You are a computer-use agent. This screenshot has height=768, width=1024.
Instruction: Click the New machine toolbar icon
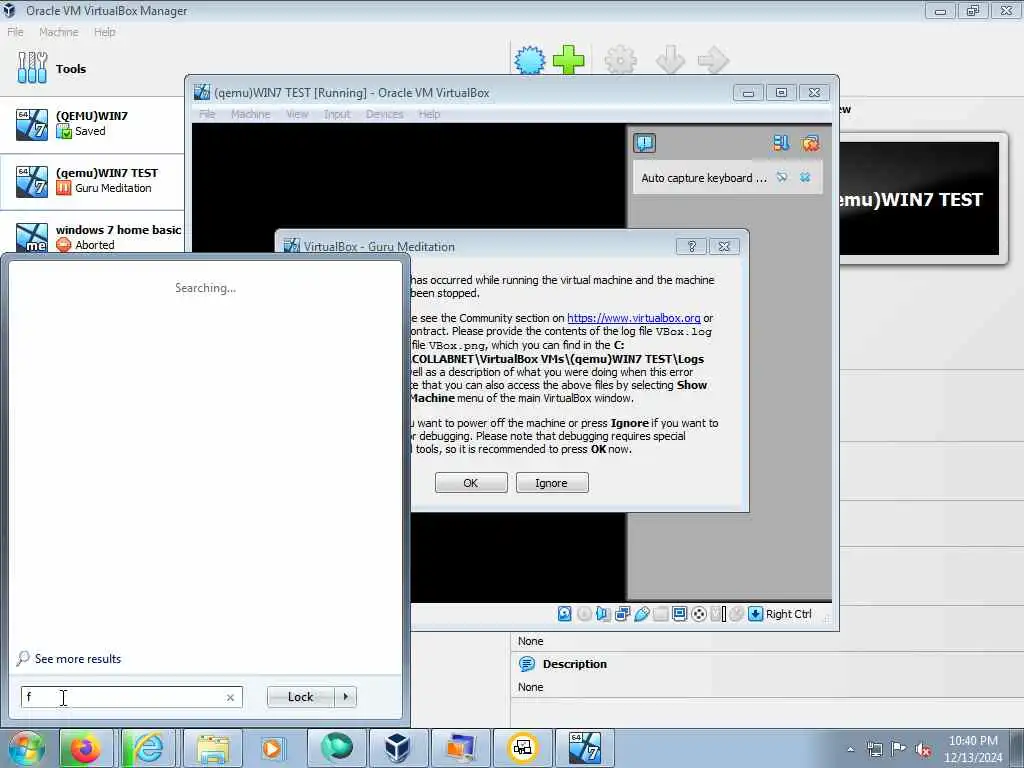point(530,60)
